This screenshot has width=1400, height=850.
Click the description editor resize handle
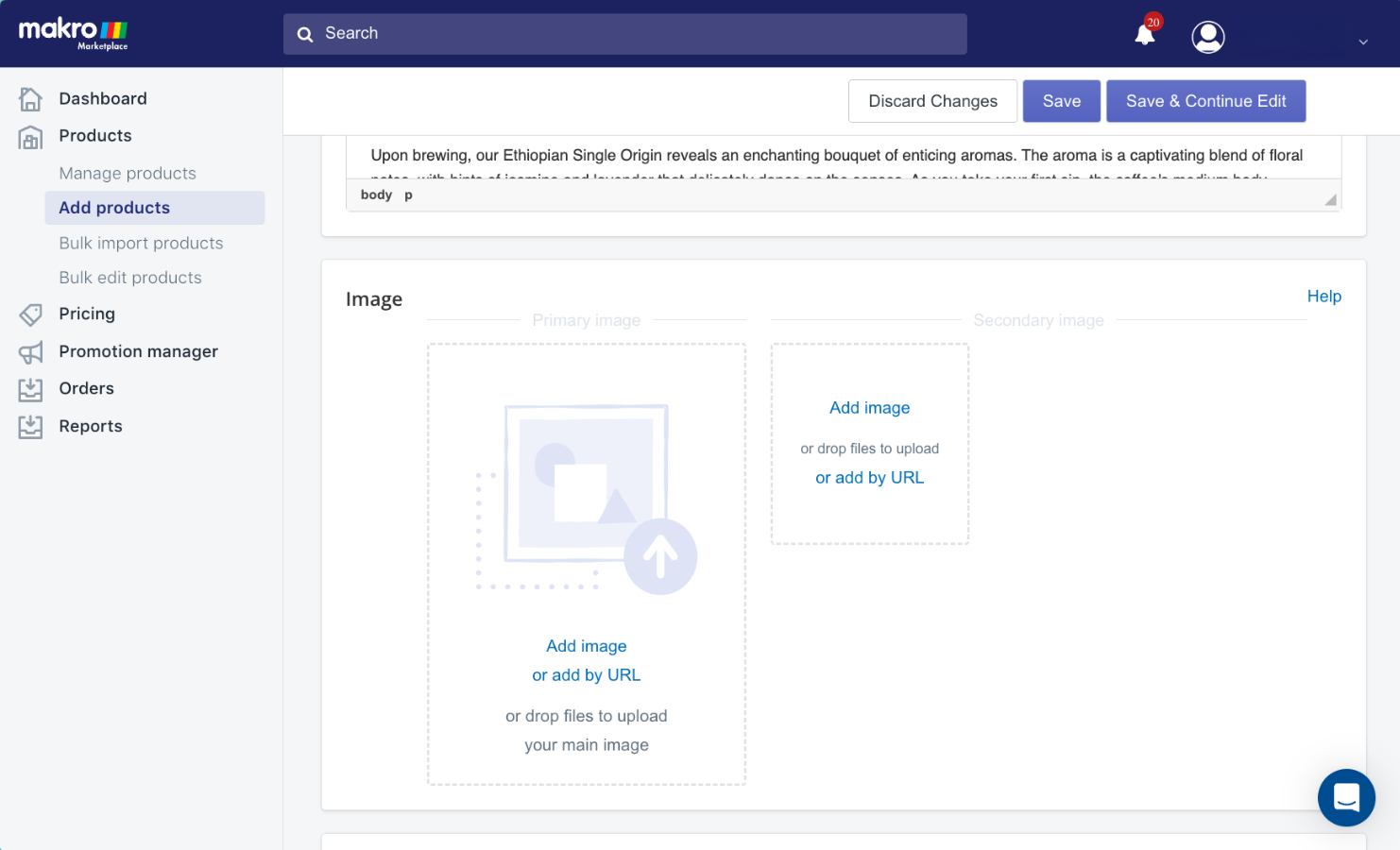click(x=1330, y=199)
